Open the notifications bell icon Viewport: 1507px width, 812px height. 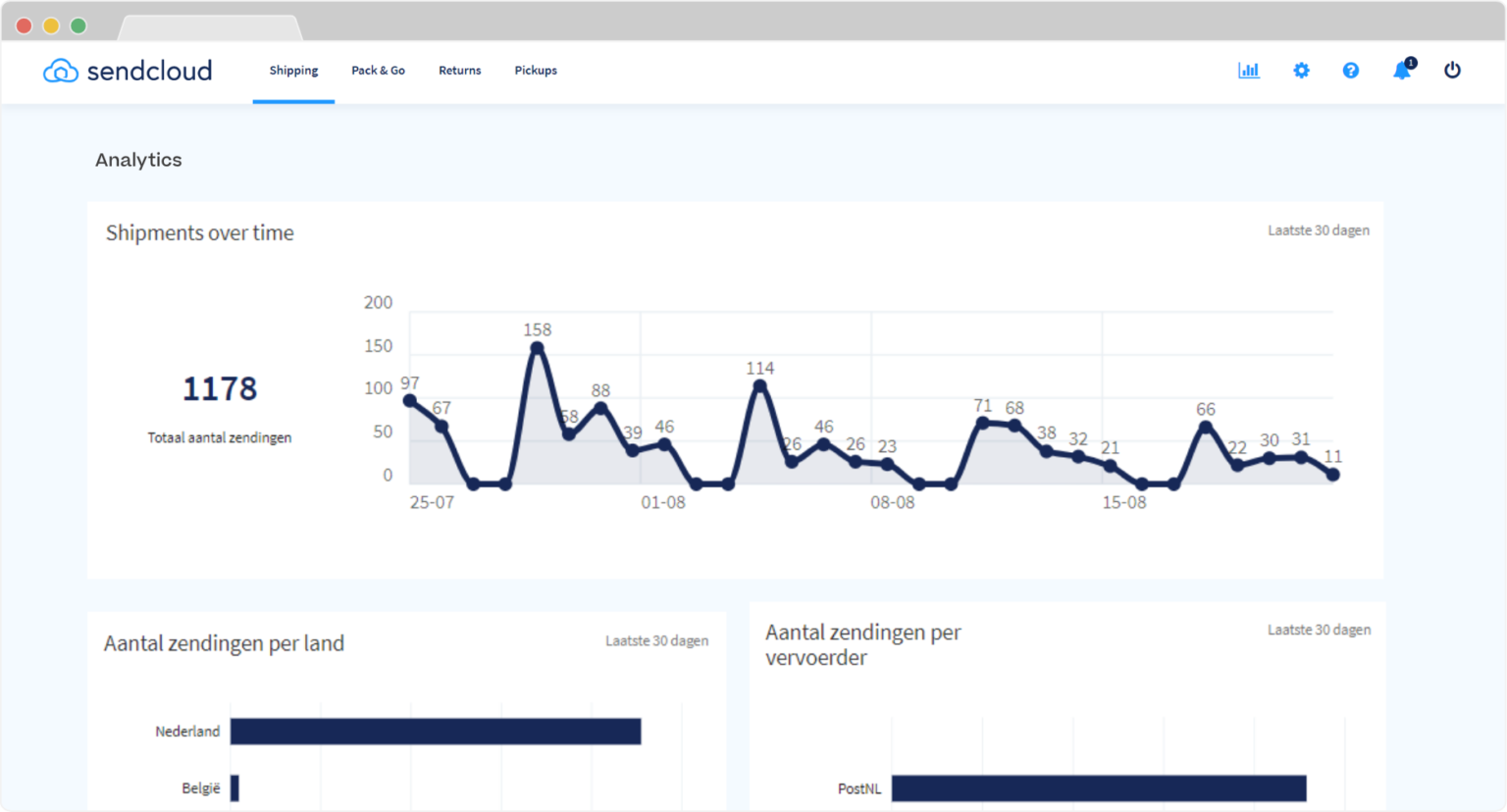1402,71
